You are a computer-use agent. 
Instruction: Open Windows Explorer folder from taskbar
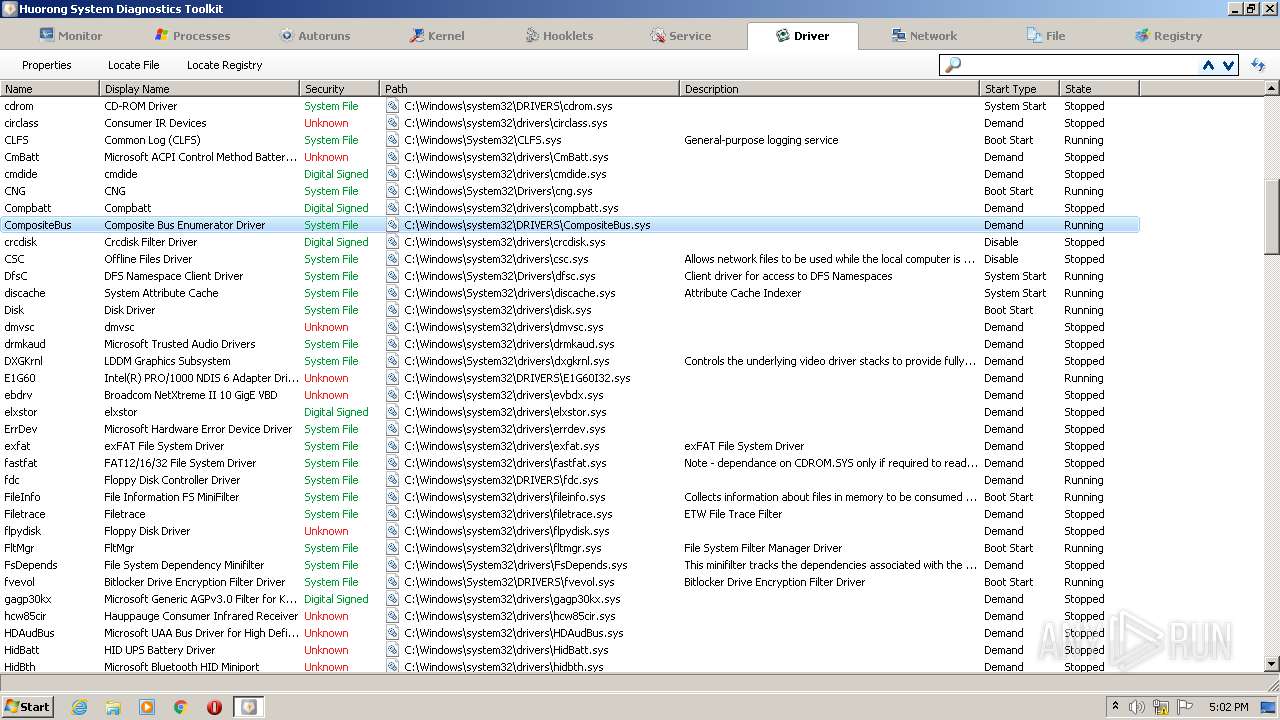tap(113, 707)
